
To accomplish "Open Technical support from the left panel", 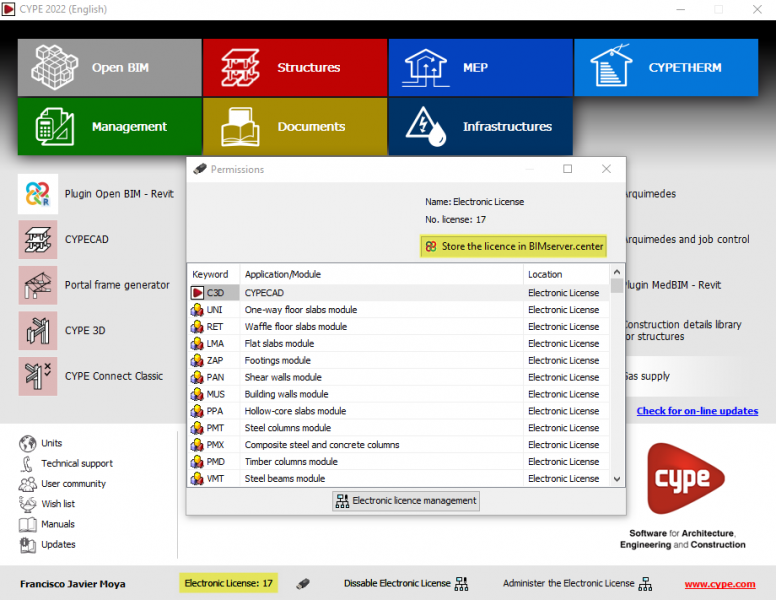I will point(76,463).
